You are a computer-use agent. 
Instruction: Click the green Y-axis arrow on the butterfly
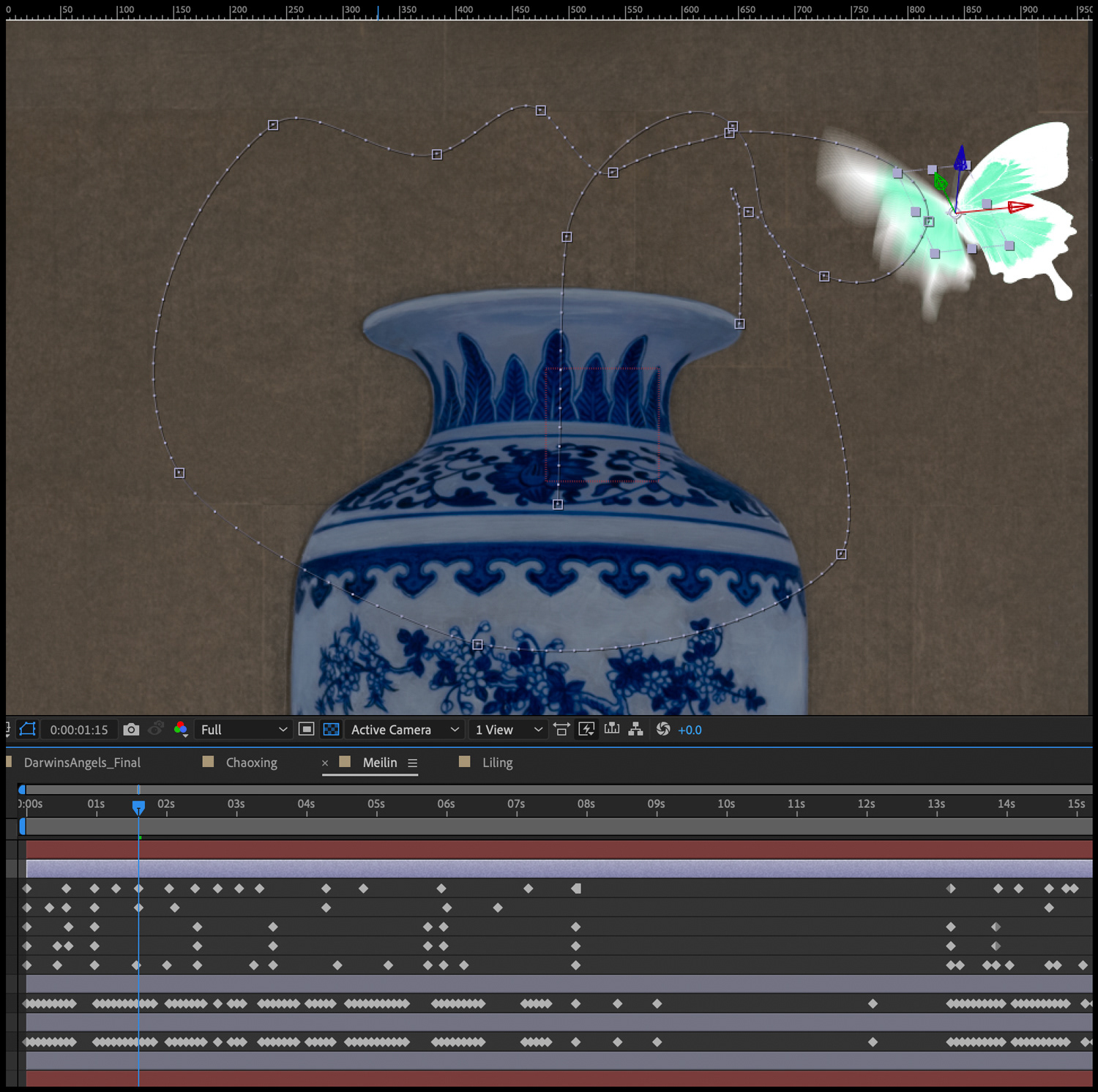point(941,181)
